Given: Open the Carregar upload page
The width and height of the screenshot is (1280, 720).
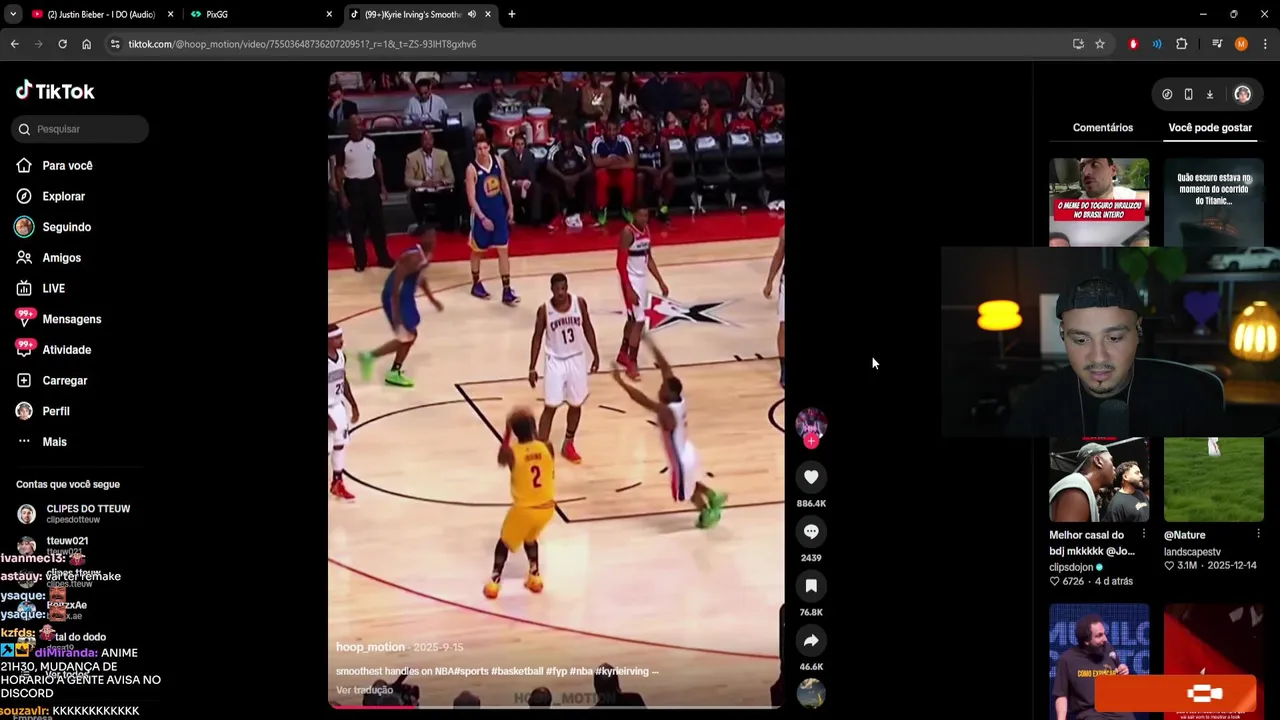Looking at the screenshot, I should tap(64, 381).
